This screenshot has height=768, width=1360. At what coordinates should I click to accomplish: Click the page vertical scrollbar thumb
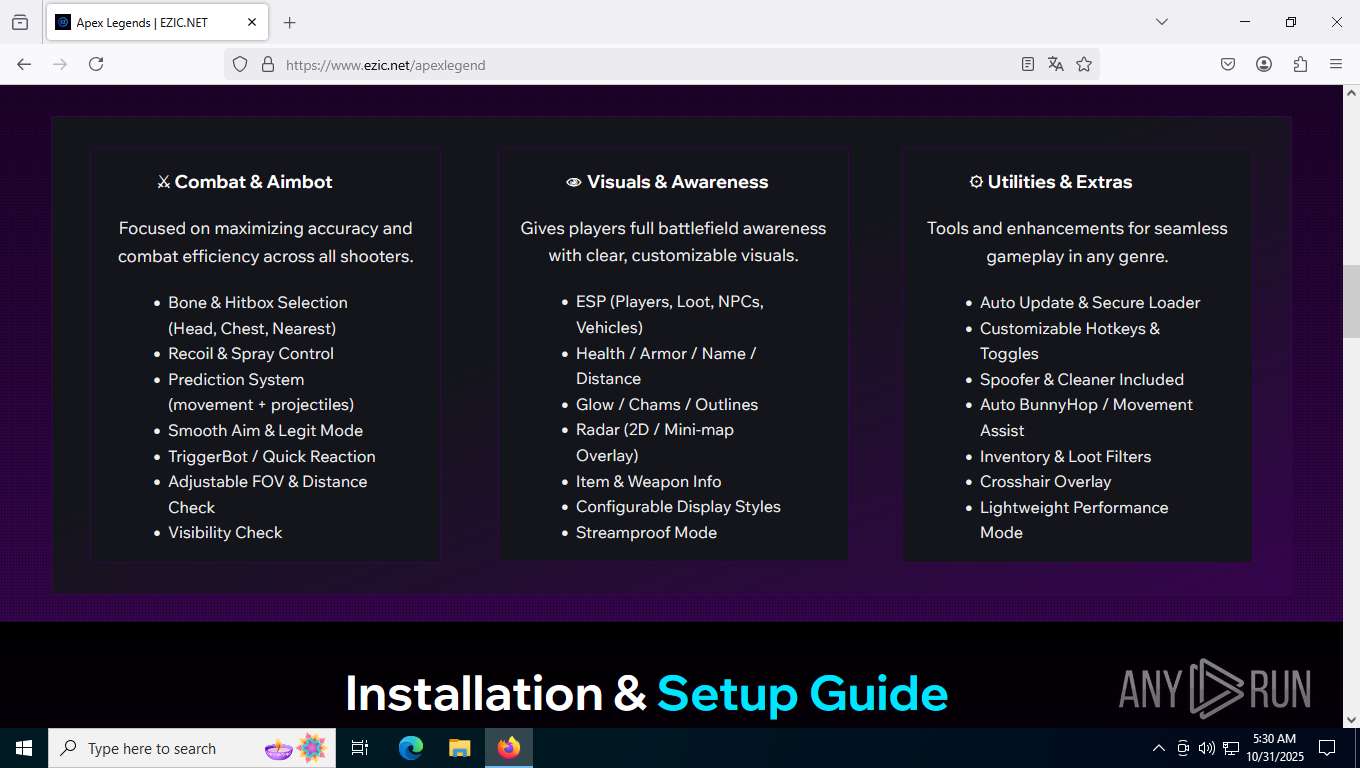tap(1351, 301)
